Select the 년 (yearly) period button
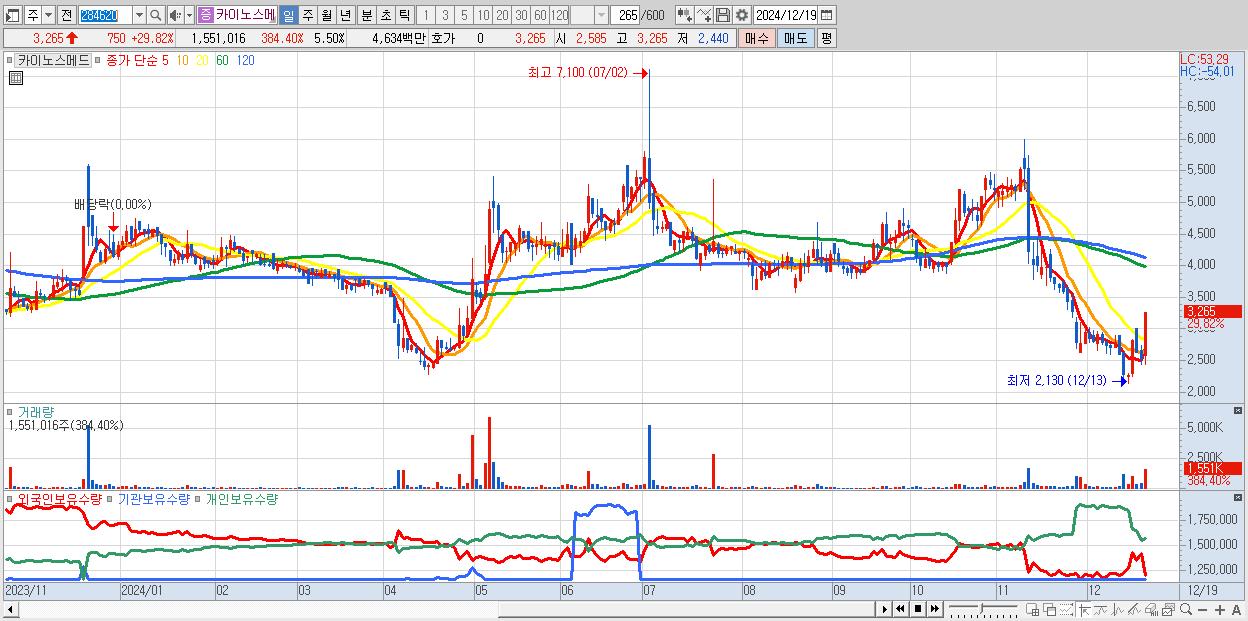Image resolution: width=1248 pixels, height=621 pixels. pos(345,15)
